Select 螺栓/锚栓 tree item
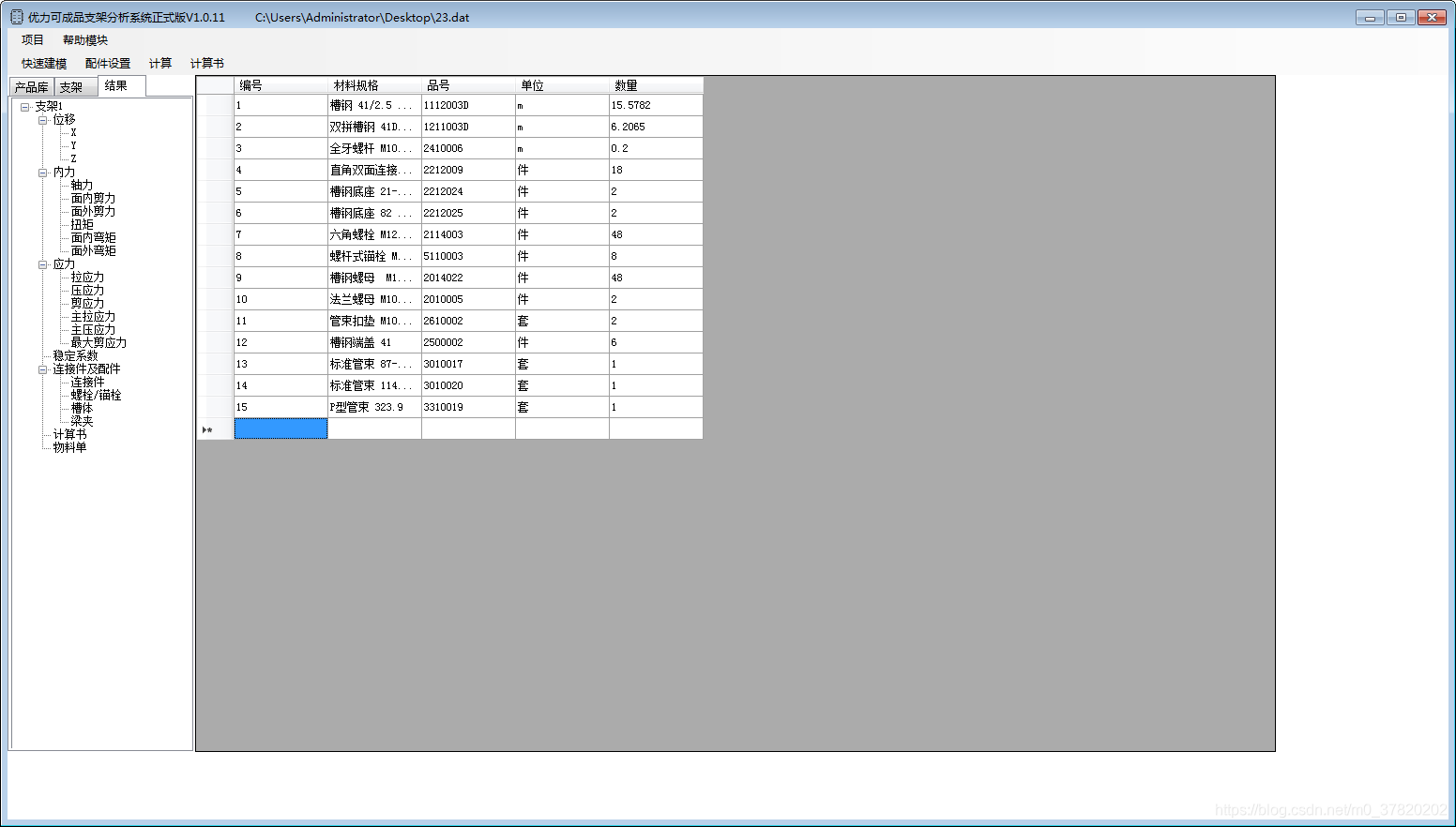This screenshot has width=1456, height=827. (96, 396)
